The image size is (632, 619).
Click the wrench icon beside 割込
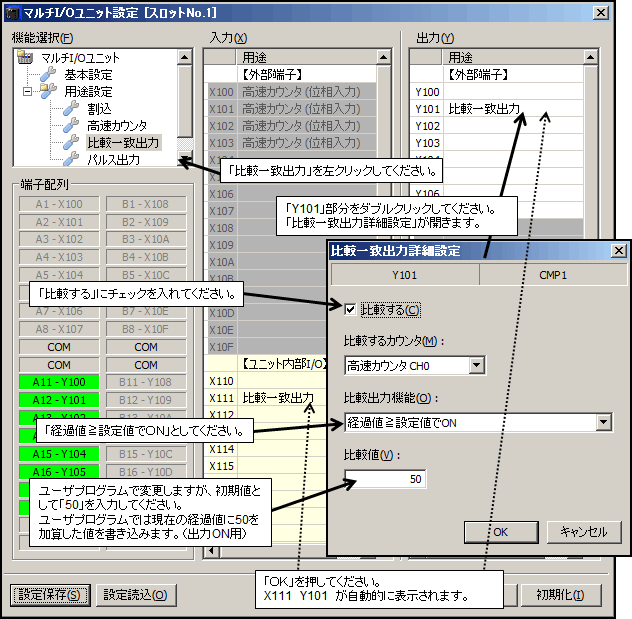pos(70,109)
